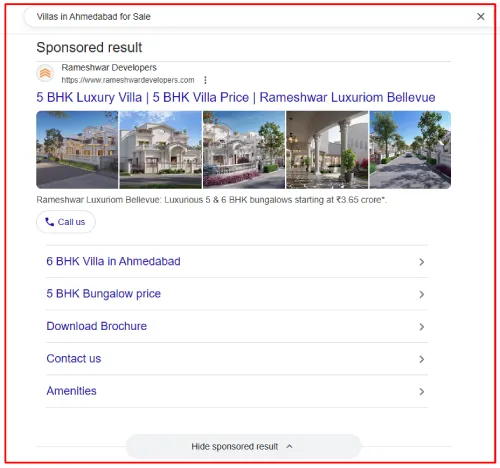This screenshot has width=500, height=468.
Task: Click chevron beside 6 BHK Villa in Ahmedabad
Action: tap(422, 262)
